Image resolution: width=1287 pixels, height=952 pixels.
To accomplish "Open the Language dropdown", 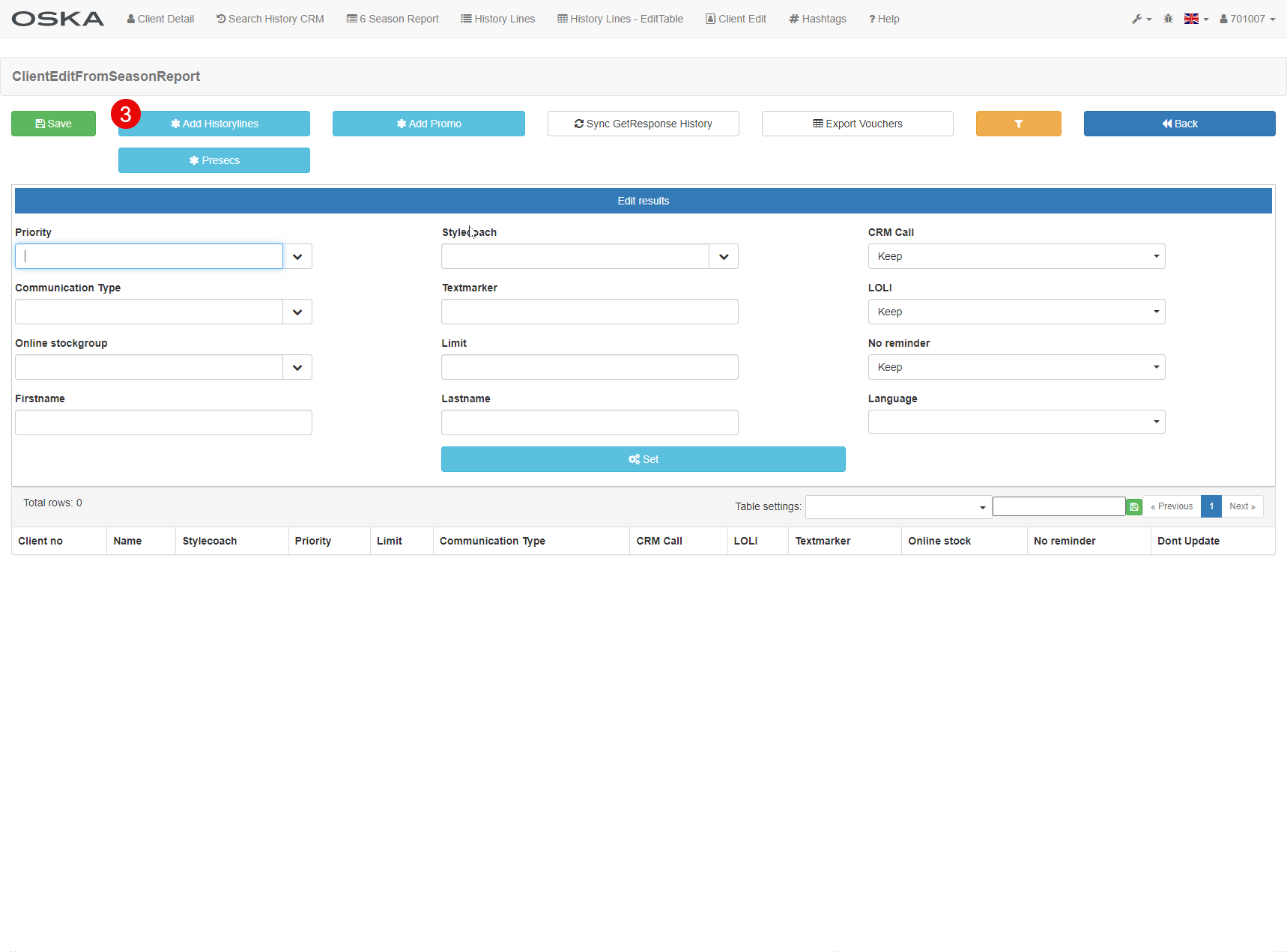I will [x=1017, y=422].
